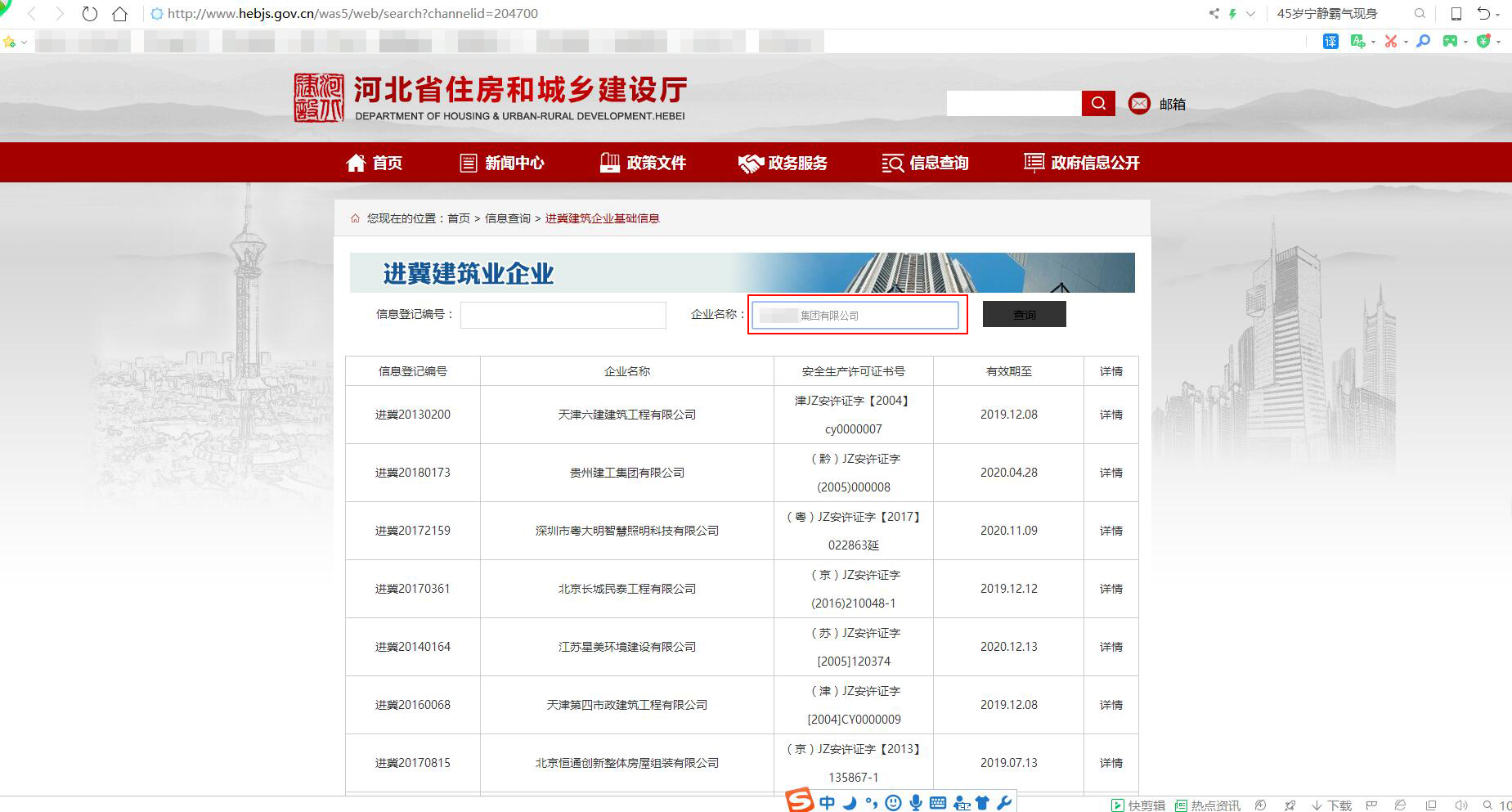Screen dimensions: 1512x812
Task: Click the browser home icon
Action: (119, 14)
